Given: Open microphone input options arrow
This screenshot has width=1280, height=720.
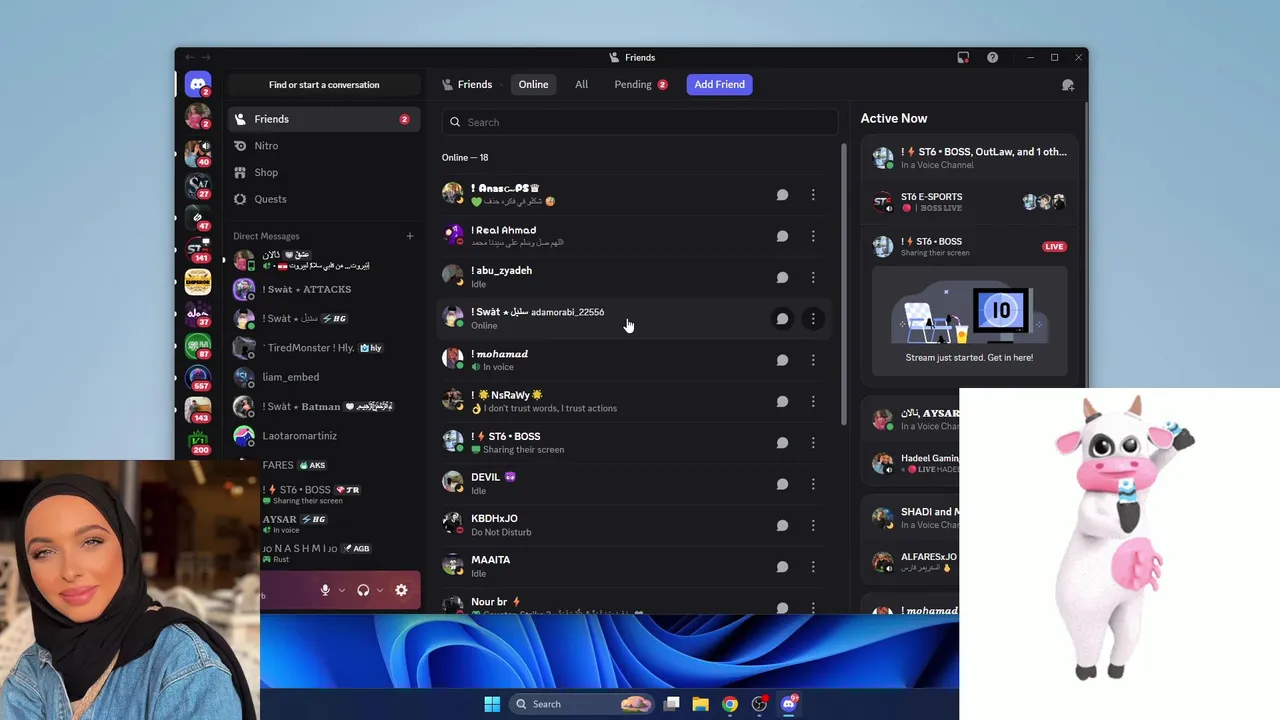Looking at the screenshot, I should tap(342, 590).
